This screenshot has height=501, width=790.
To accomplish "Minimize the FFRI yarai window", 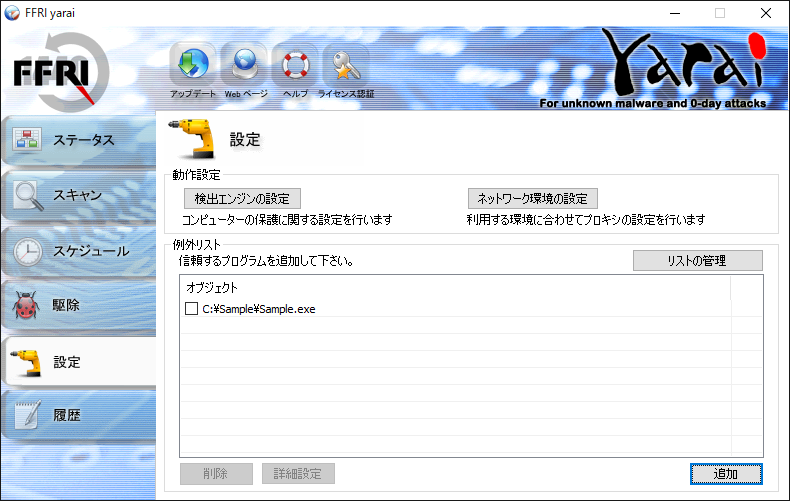I will point(675,13).
